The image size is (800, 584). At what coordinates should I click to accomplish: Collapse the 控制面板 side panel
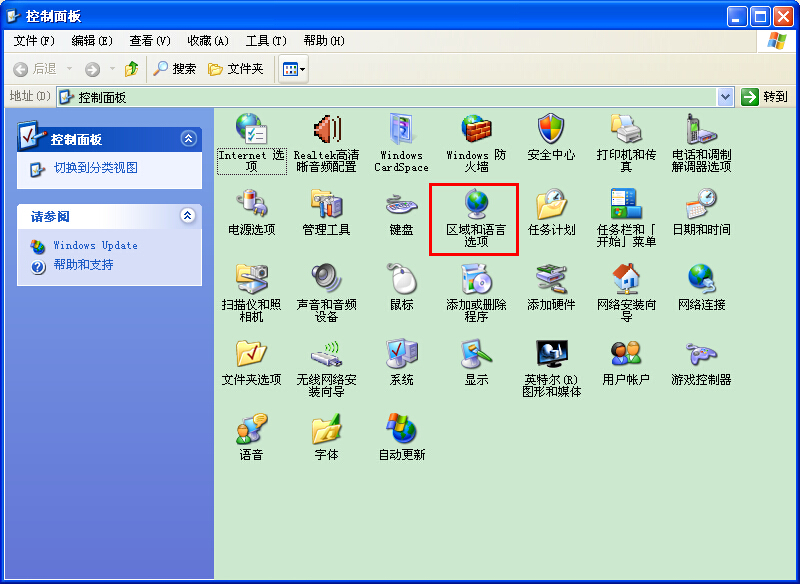click(x=189, y=139)
